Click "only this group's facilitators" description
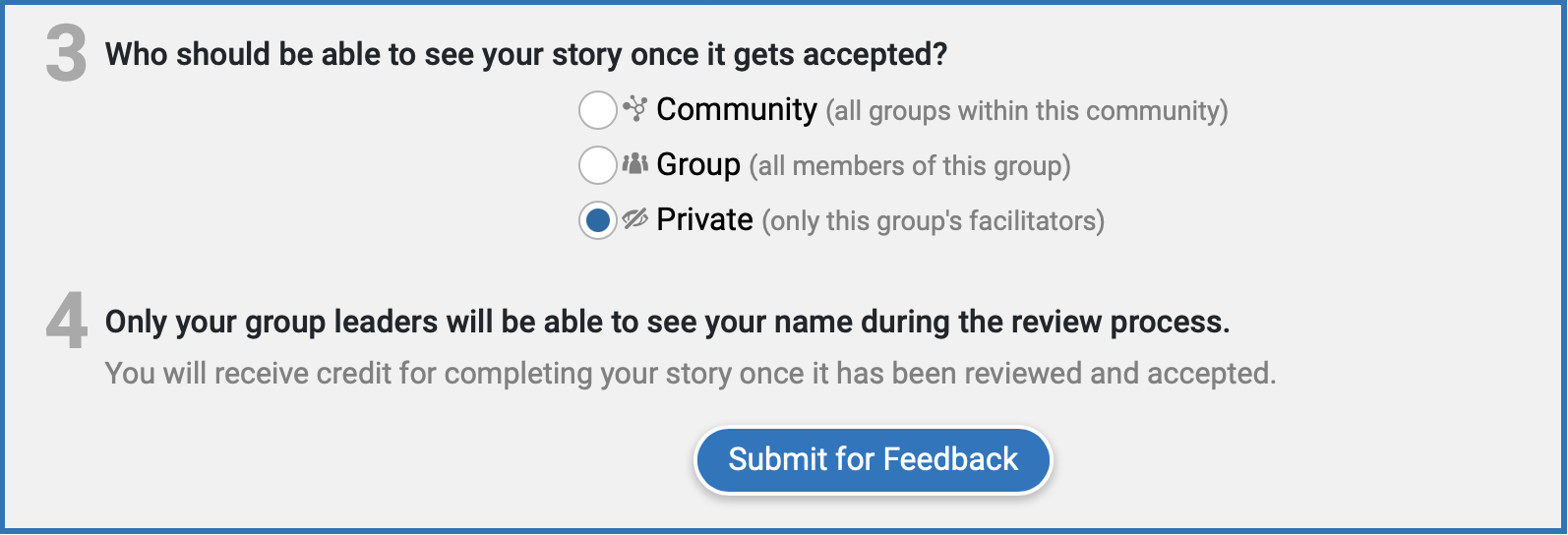This screenshot has height=535, width=1568. [x=934, y=221]
